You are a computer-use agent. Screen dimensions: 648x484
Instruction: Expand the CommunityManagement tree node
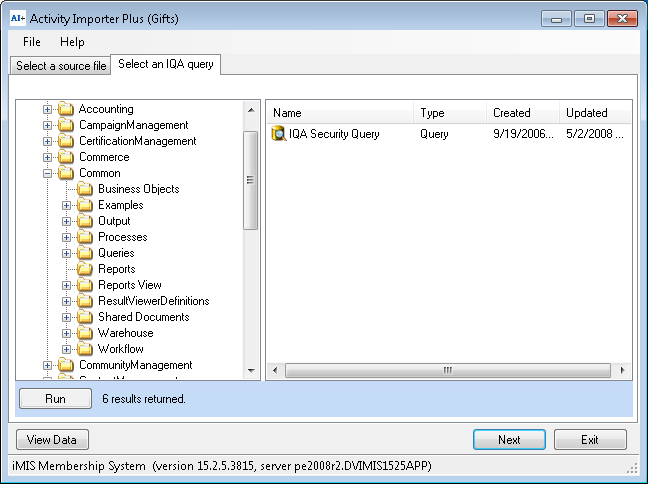coord(47,365)
